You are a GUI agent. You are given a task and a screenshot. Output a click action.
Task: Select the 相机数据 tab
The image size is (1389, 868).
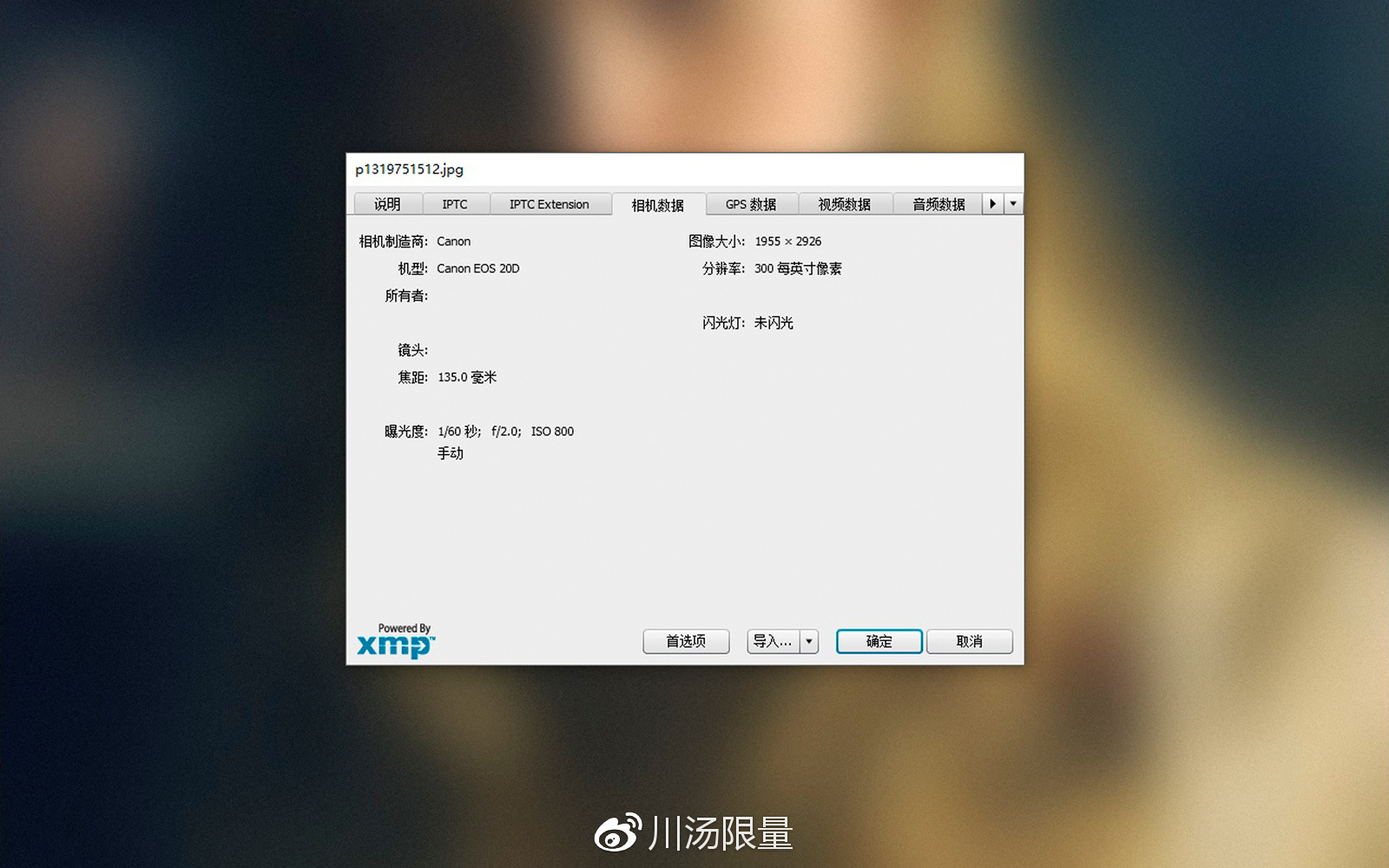point(658,205)
